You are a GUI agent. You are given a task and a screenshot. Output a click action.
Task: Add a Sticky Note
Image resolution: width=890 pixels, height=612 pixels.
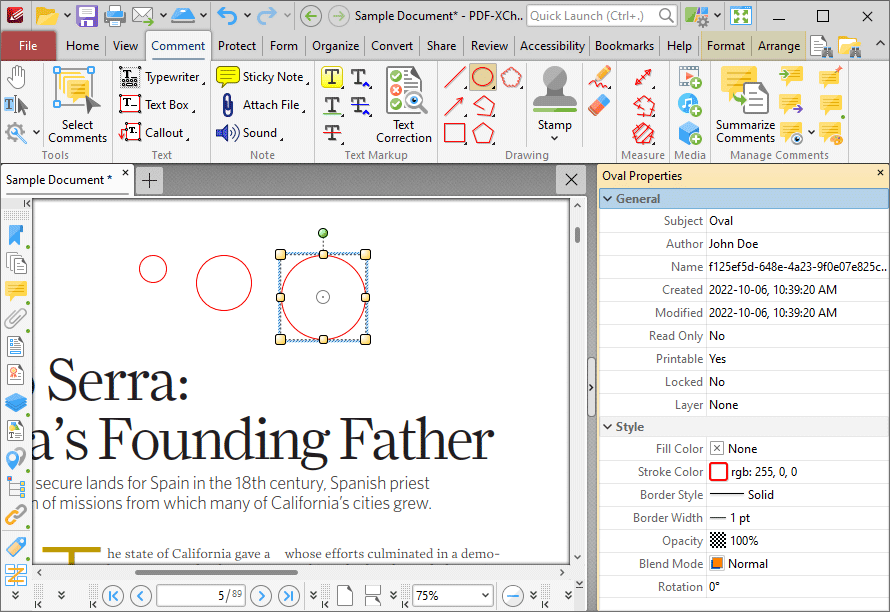(262, 77)
